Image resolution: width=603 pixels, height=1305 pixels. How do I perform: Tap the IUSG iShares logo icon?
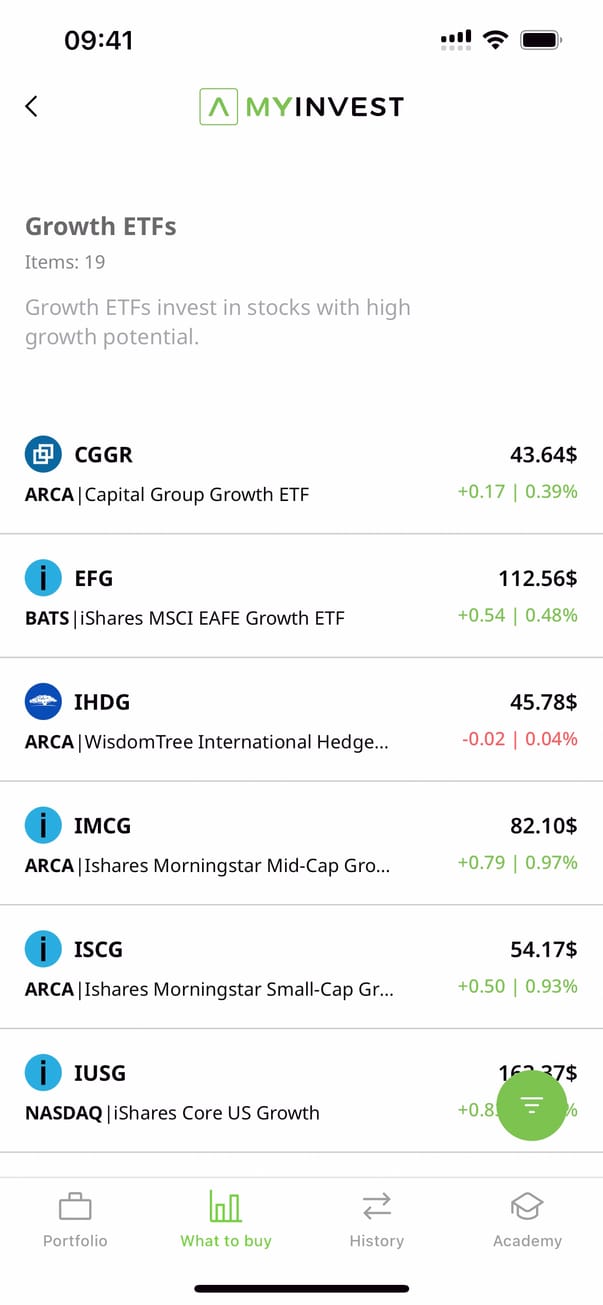point(43,1073)
